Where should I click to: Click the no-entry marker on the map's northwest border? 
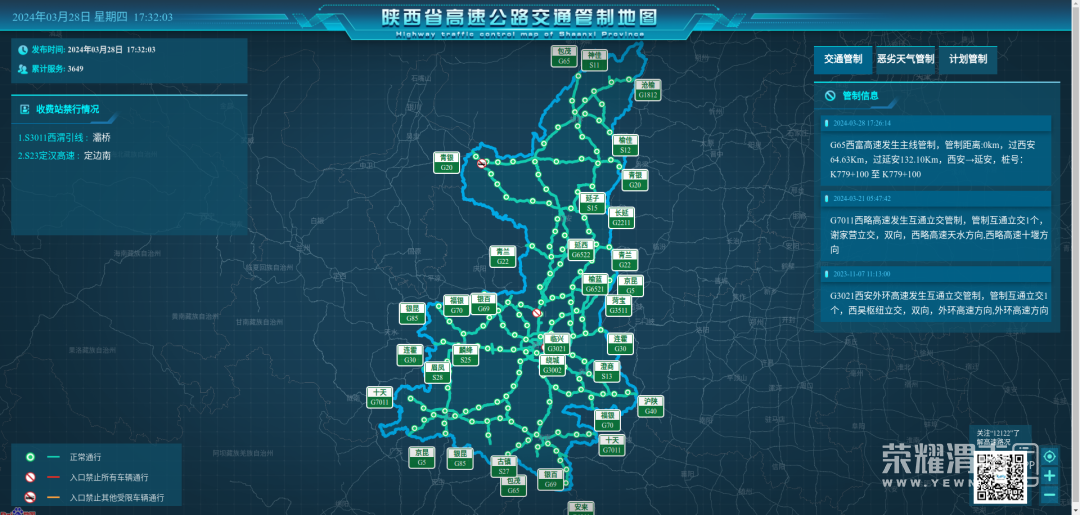coord(482,163)
